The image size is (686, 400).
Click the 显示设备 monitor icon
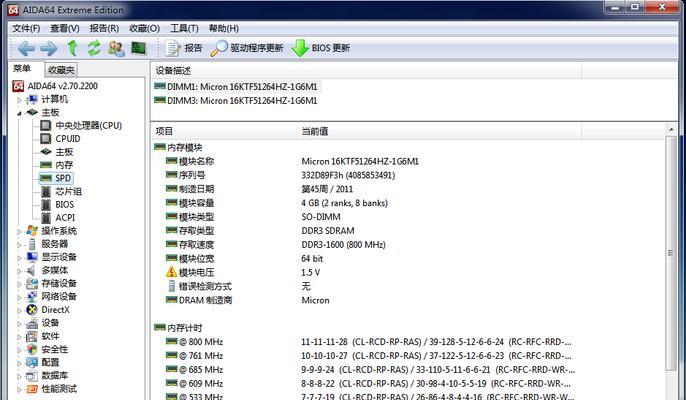pos(32,257)
